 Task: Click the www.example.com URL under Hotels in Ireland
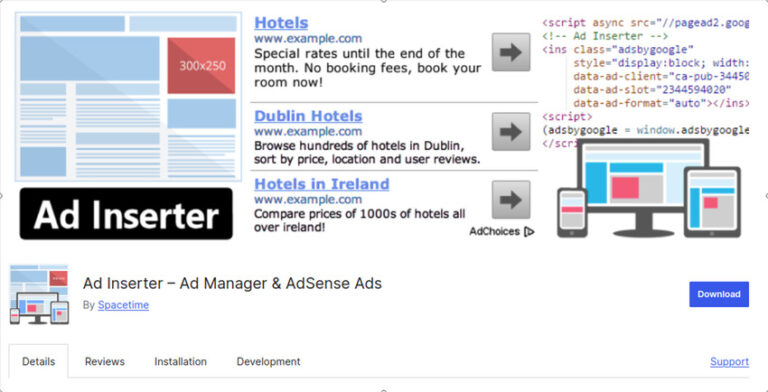coord(308,199)
